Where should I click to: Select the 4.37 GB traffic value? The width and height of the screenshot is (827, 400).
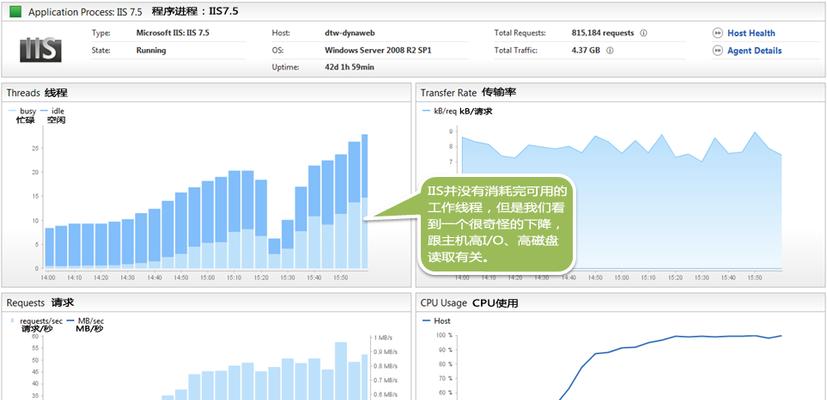585,51
